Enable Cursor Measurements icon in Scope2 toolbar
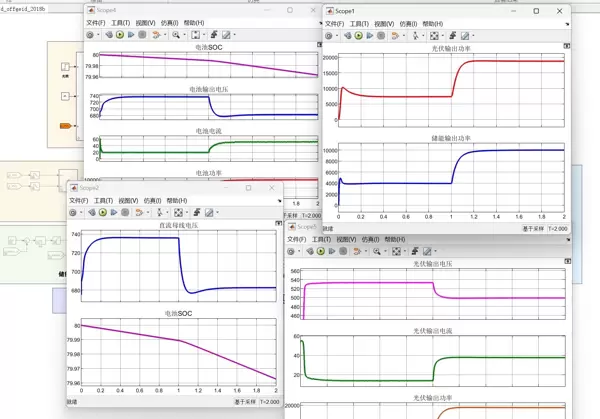 point(211,212)
